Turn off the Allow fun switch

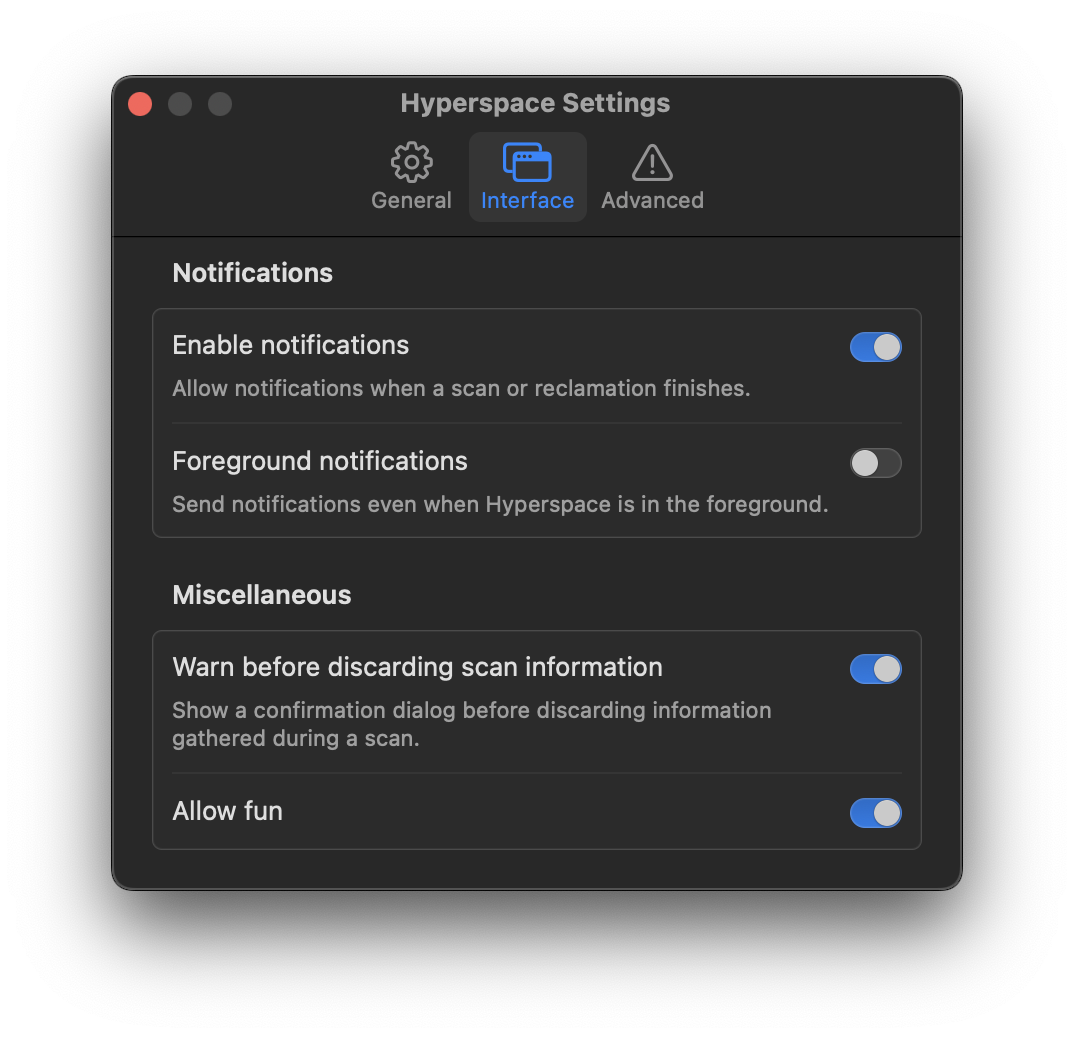coord(875,813)
